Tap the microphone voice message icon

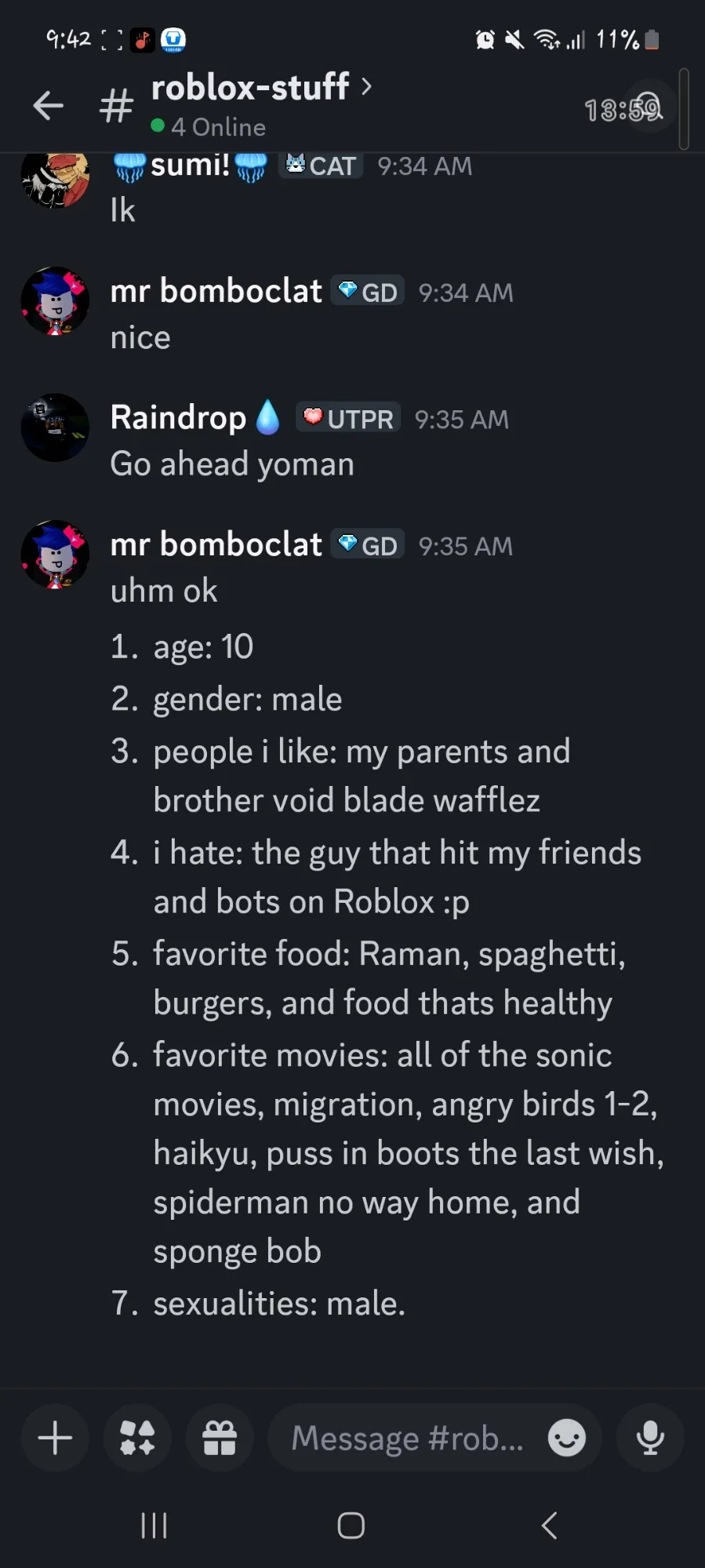pos(650,1438)
